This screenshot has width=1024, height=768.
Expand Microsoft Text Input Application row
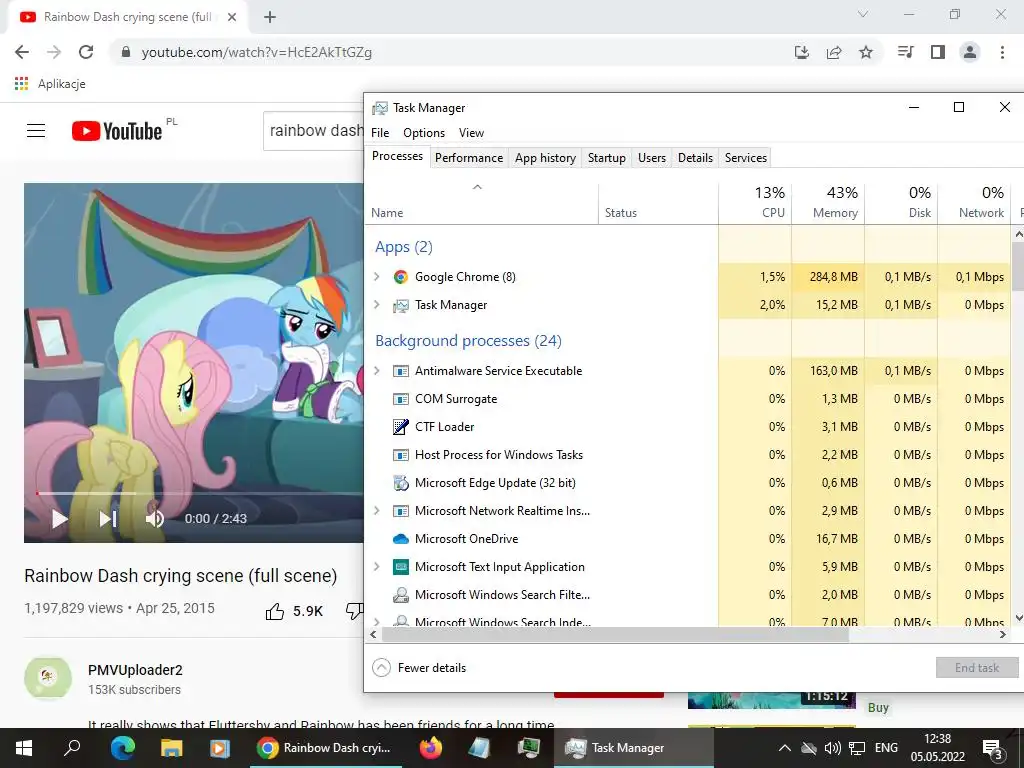[377, 567]
